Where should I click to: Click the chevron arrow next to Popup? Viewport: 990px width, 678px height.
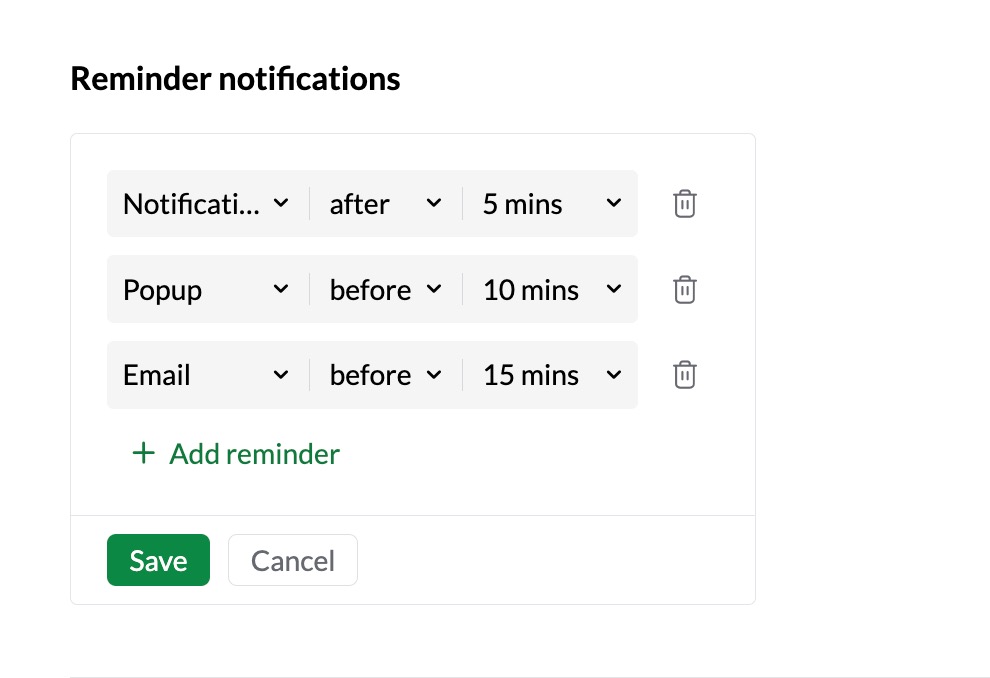281,289
